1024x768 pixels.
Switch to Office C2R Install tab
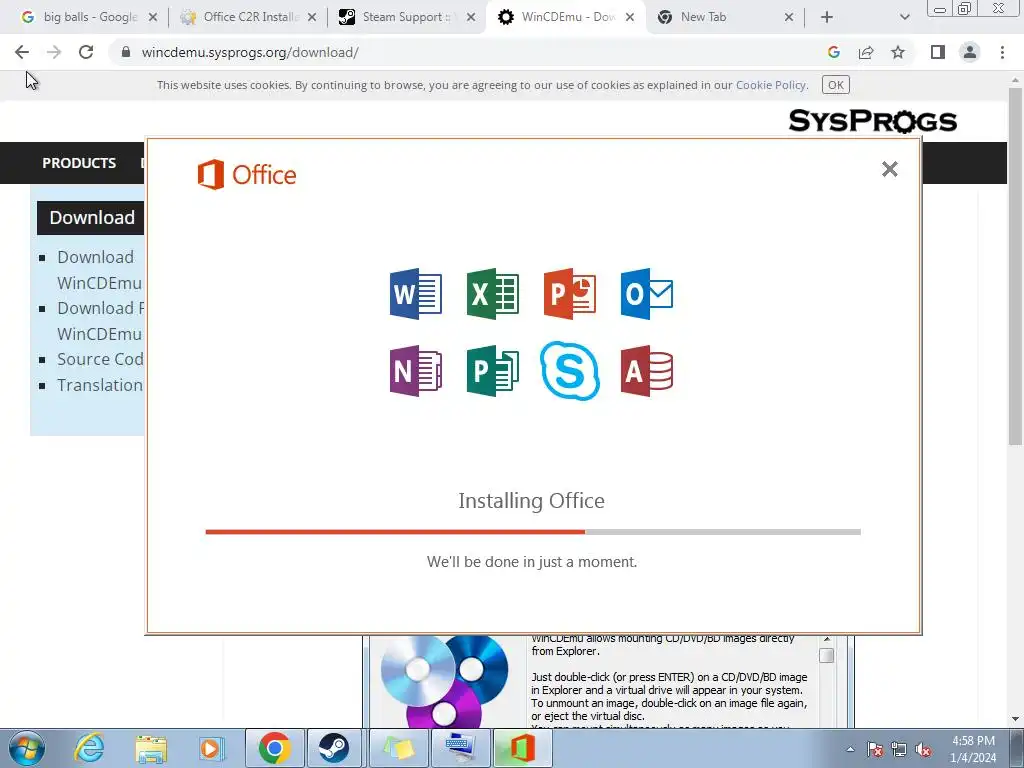pos(249,17)
